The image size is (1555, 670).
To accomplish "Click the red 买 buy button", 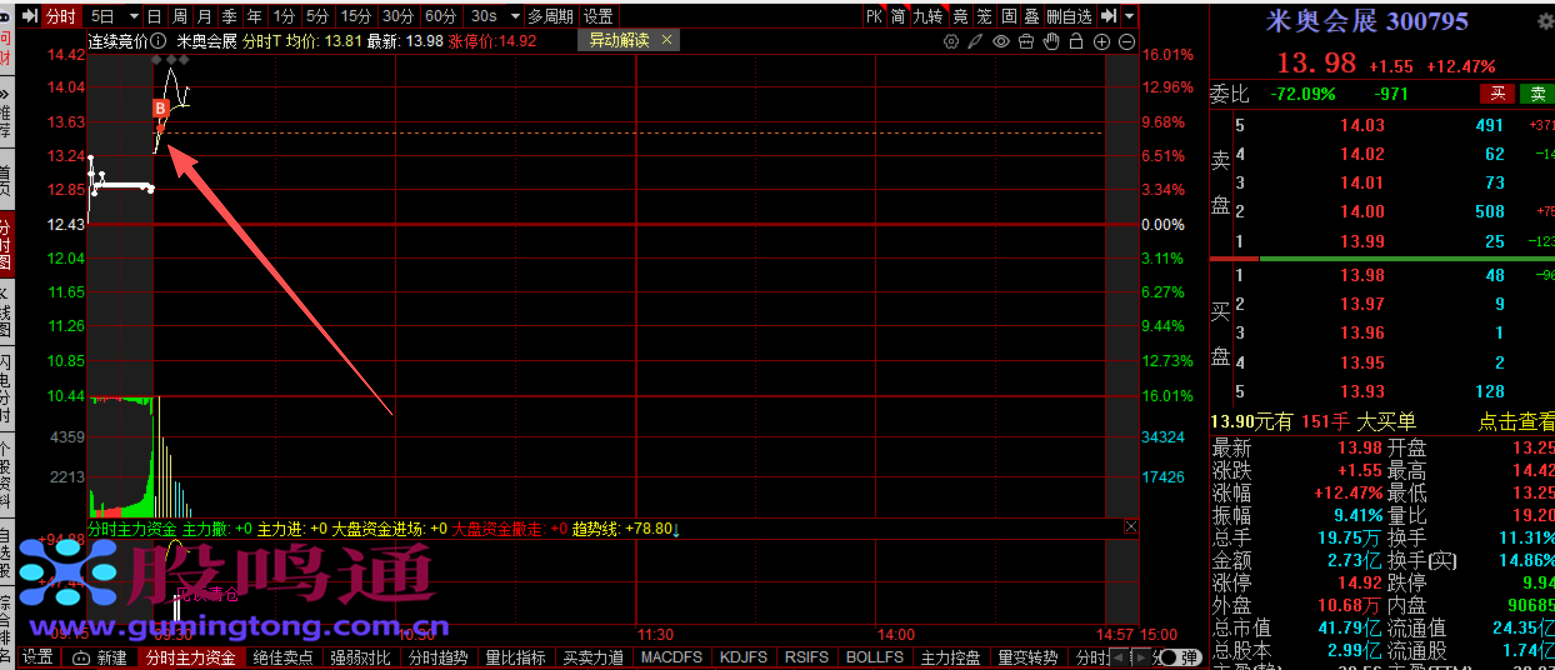I will pyautogui.click(x=1497, y=94).
